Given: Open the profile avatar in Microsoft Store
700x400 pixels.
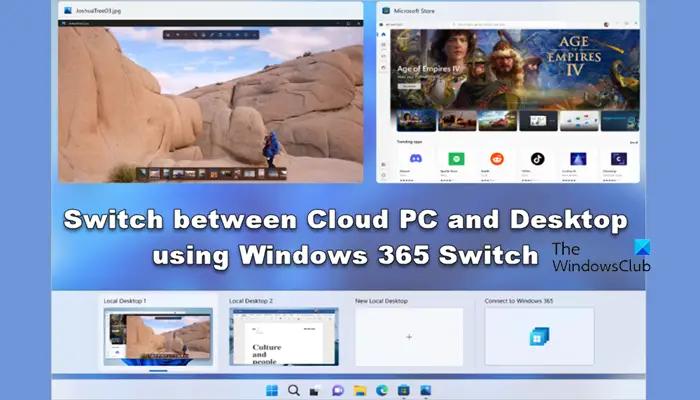Looking at the screenshot, I should tap(606, 24).
